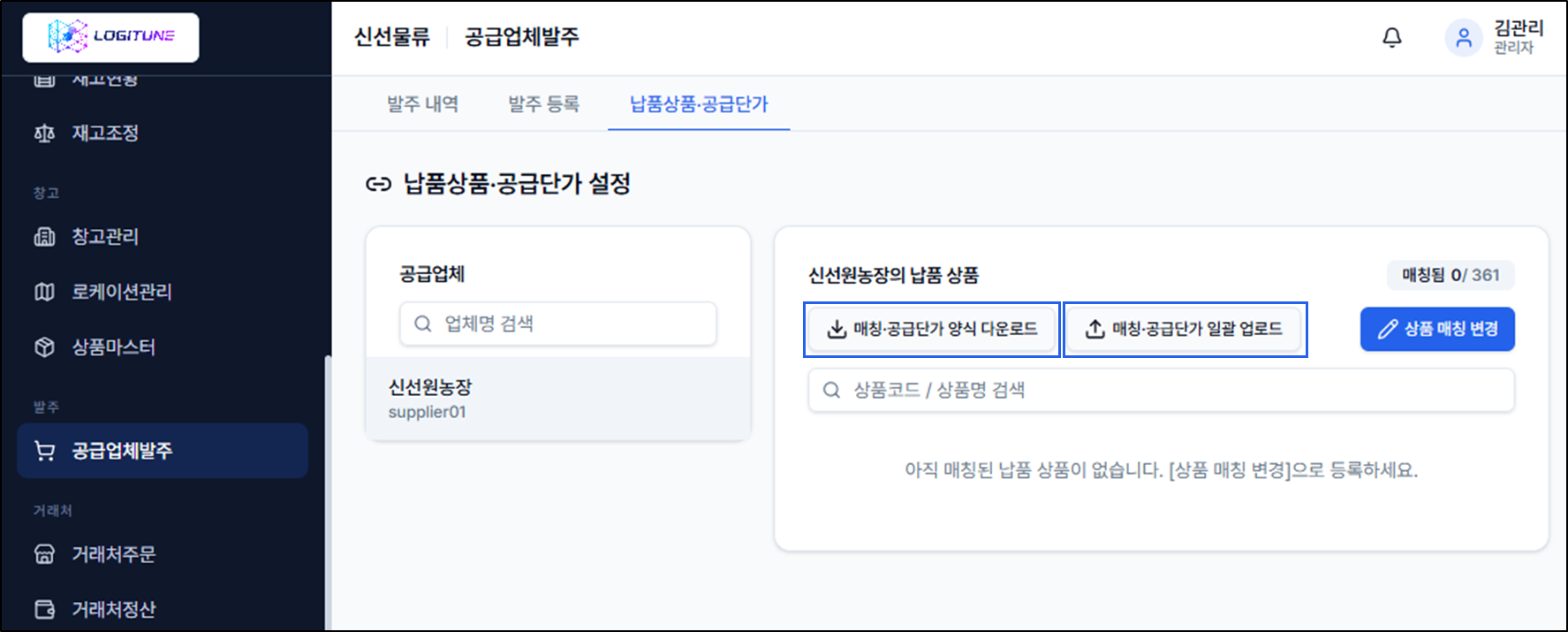Select 공급업체발주 in the sidebar
This screenshot has height=632, width=1568.
pyautogui.click(x=163, y=451)
